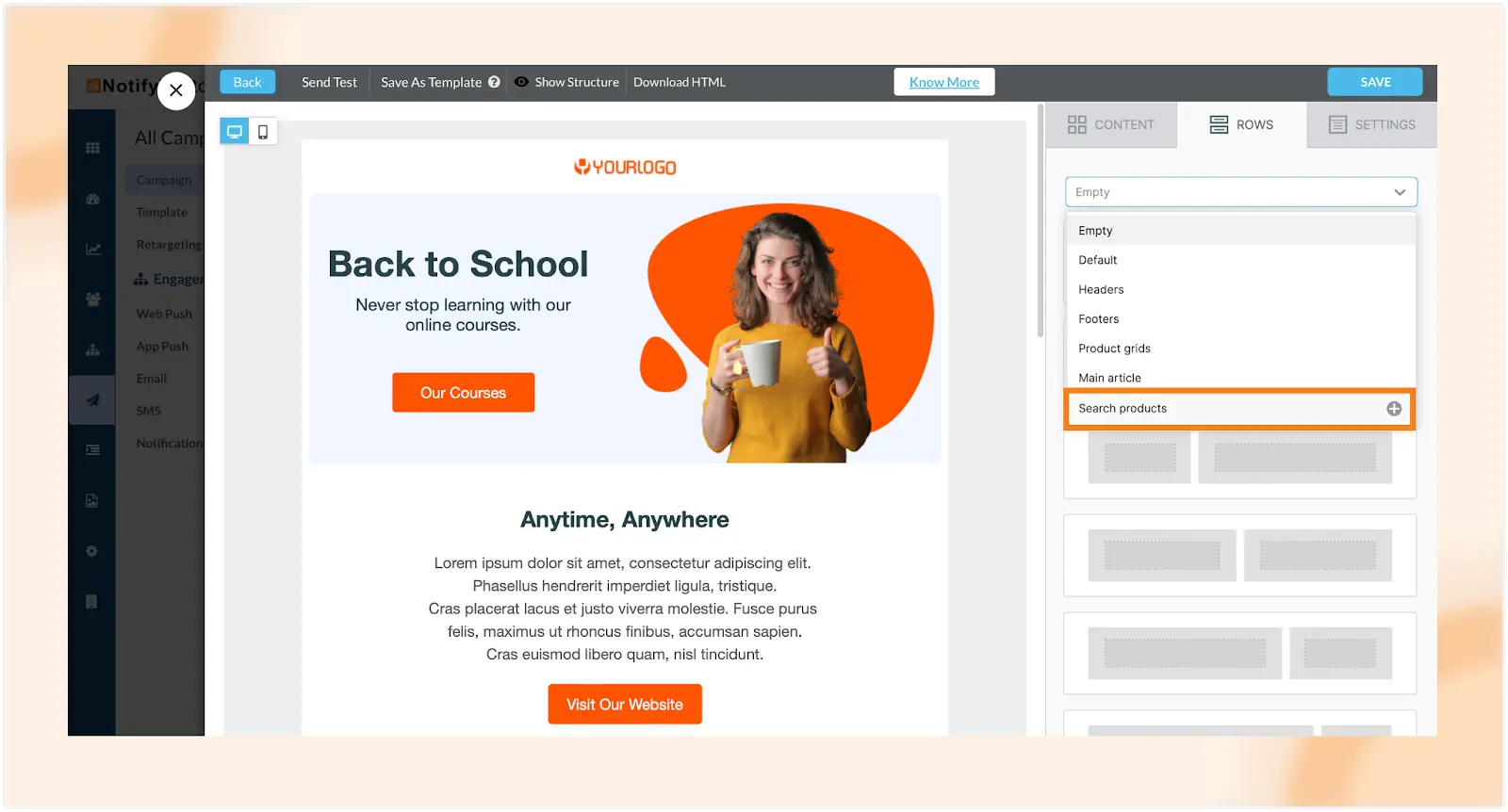Toggle Show Structure eye icon
Screen dimensions: 1508x812
pos(521,82)
